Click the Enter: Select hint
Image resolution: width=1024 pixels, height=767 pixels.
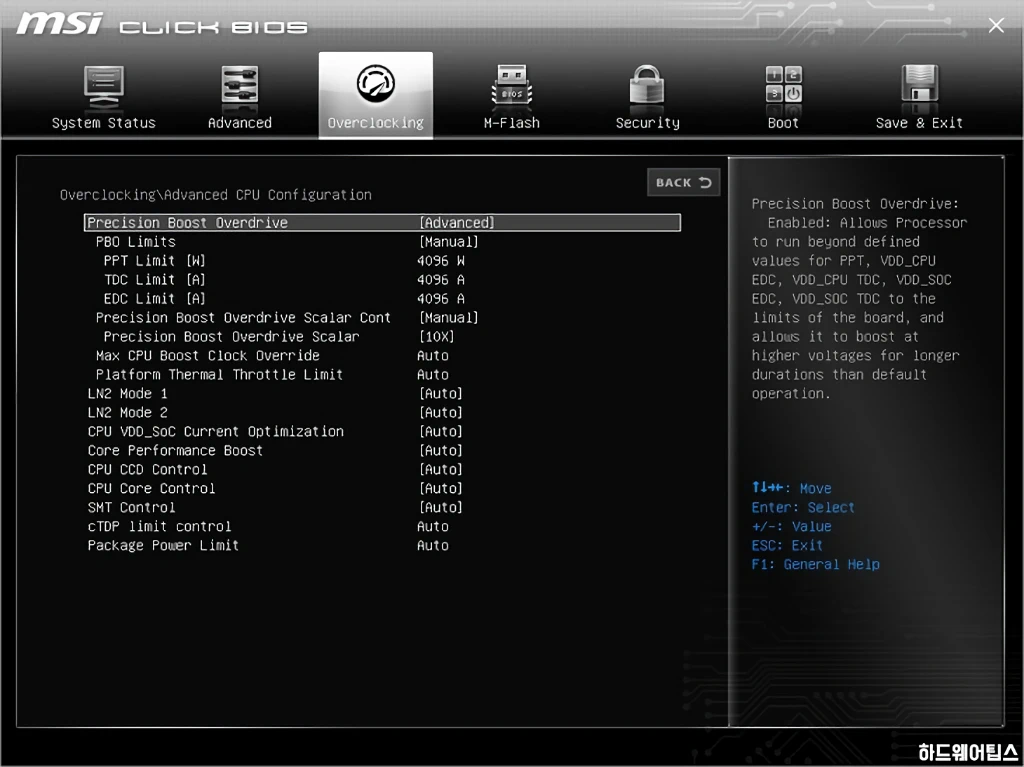click(x=803, y=507)
